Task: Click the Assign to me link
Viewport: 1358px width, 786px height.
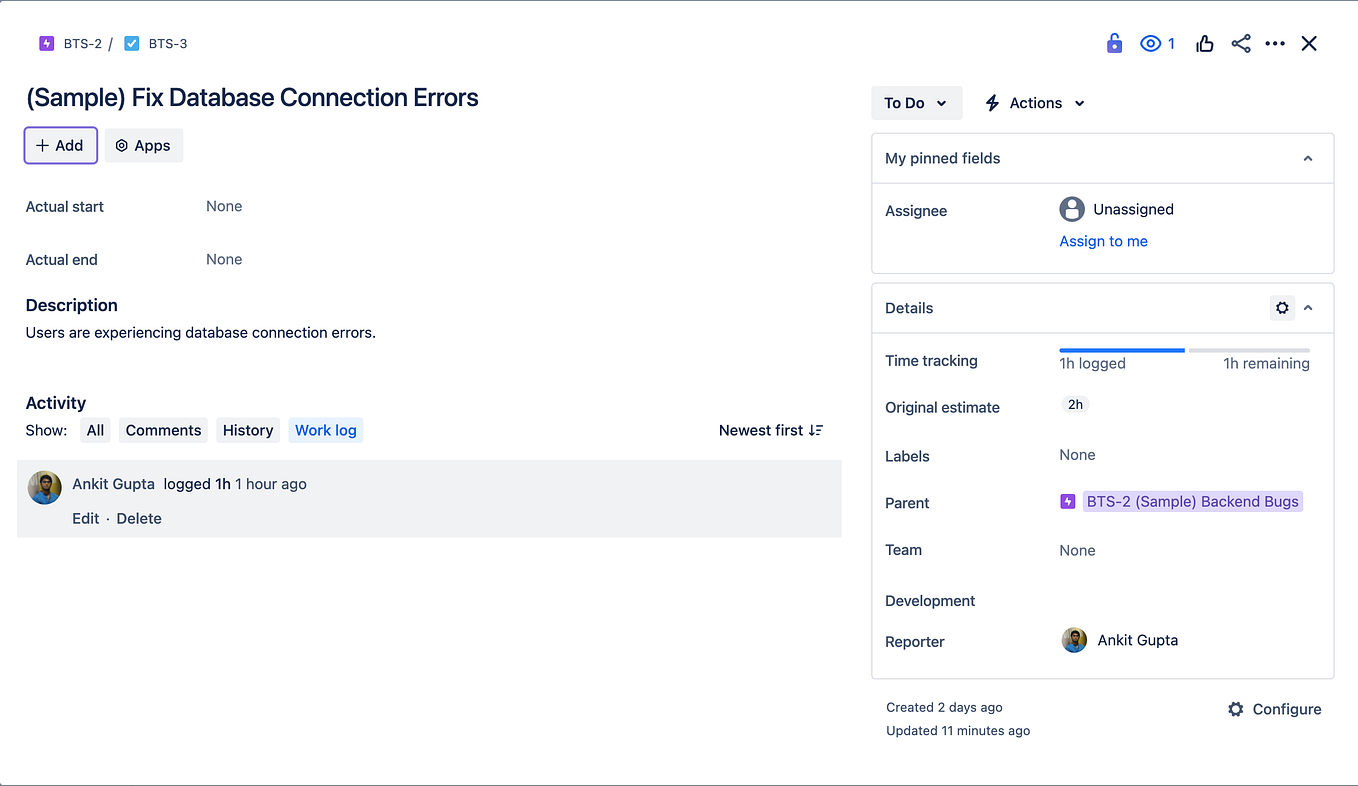Action: [x=1103, y=241]
